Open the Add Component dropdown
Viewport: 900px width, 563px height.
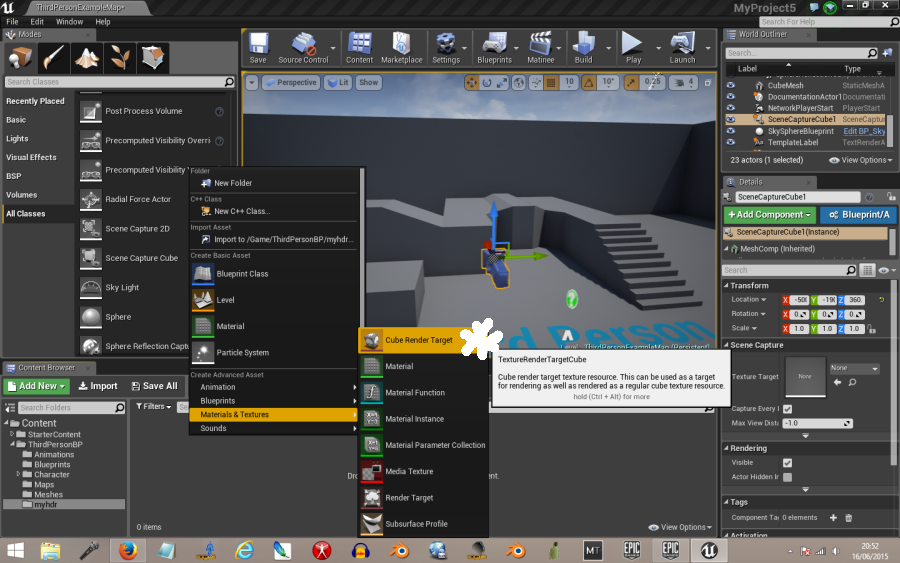point(769,215)
